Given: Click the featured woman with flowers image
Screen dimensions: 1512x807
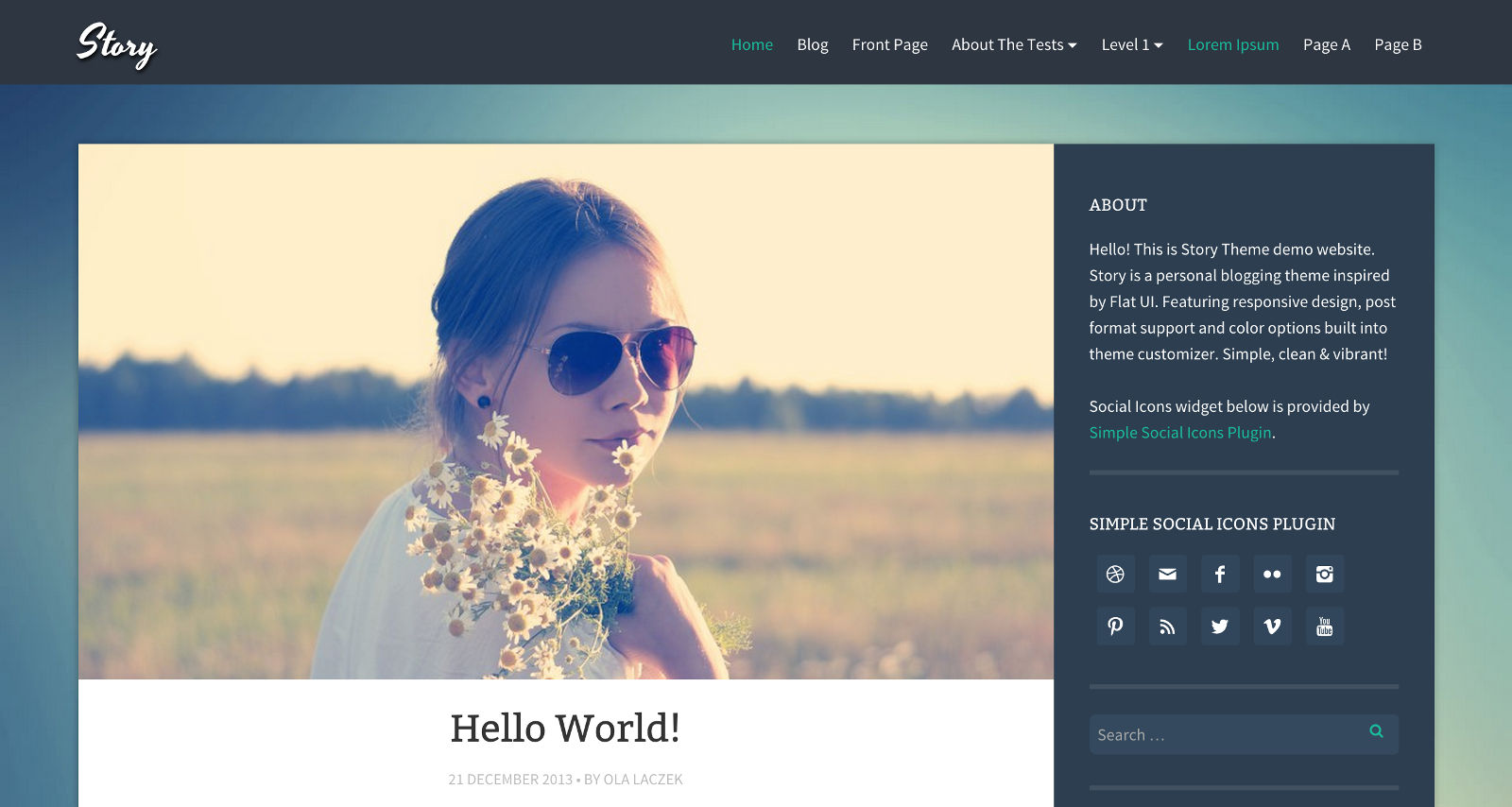Looking at the screenshot, I should click(565, 411).
